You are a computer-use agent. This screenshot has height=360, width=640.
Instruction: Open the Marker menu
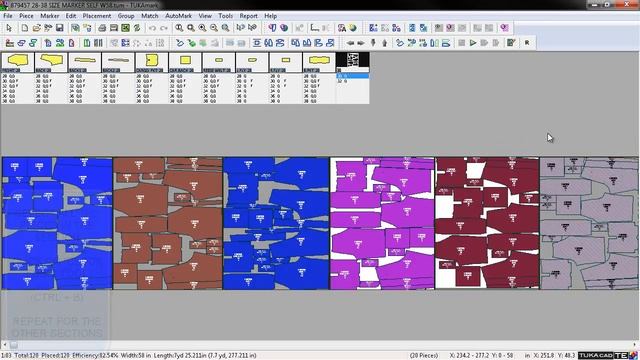point(49,16)
